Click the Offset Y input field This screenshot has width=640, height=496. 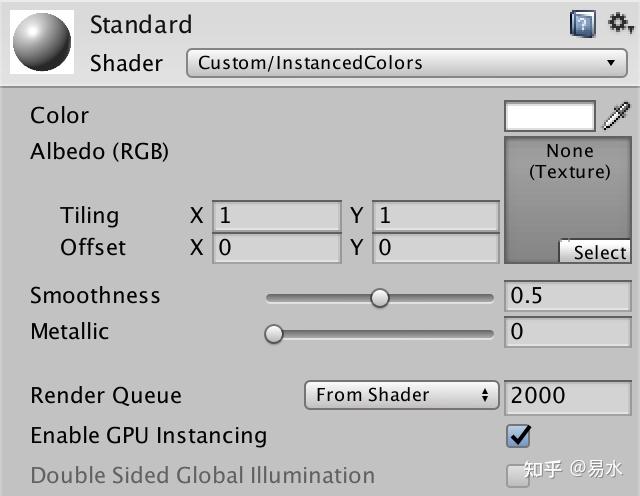[x=436, y=248]
